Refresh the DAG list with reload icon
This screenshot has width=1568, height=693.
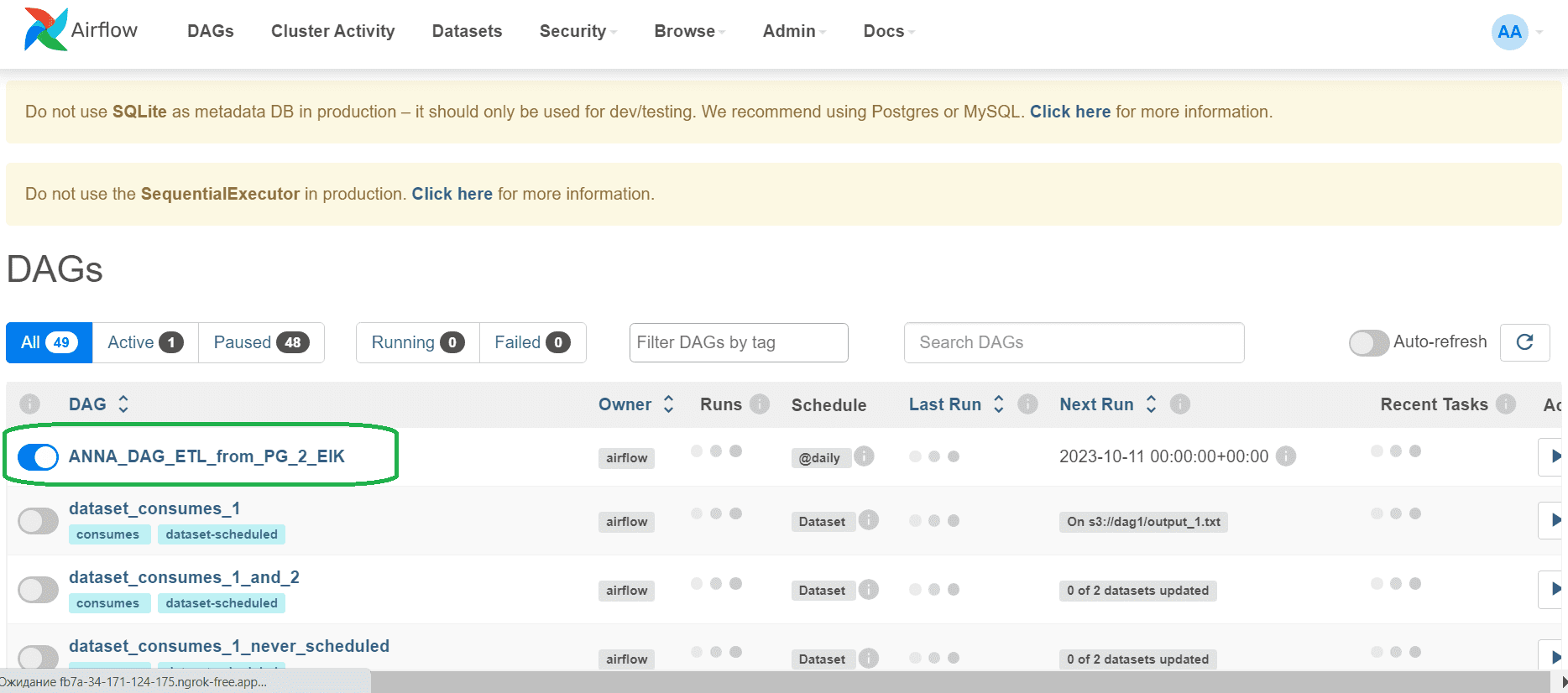[x=1524, y=342]
